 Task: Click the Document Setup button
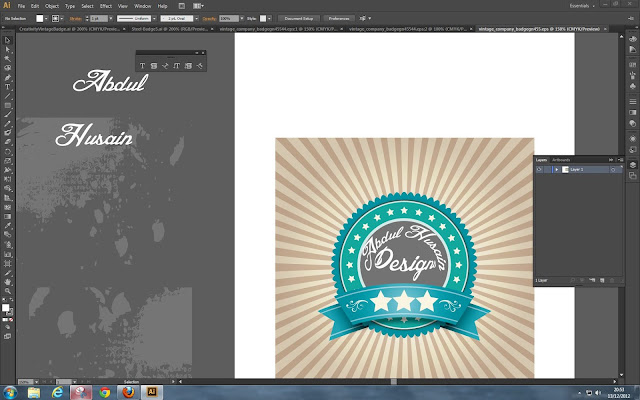coord(299,18)
